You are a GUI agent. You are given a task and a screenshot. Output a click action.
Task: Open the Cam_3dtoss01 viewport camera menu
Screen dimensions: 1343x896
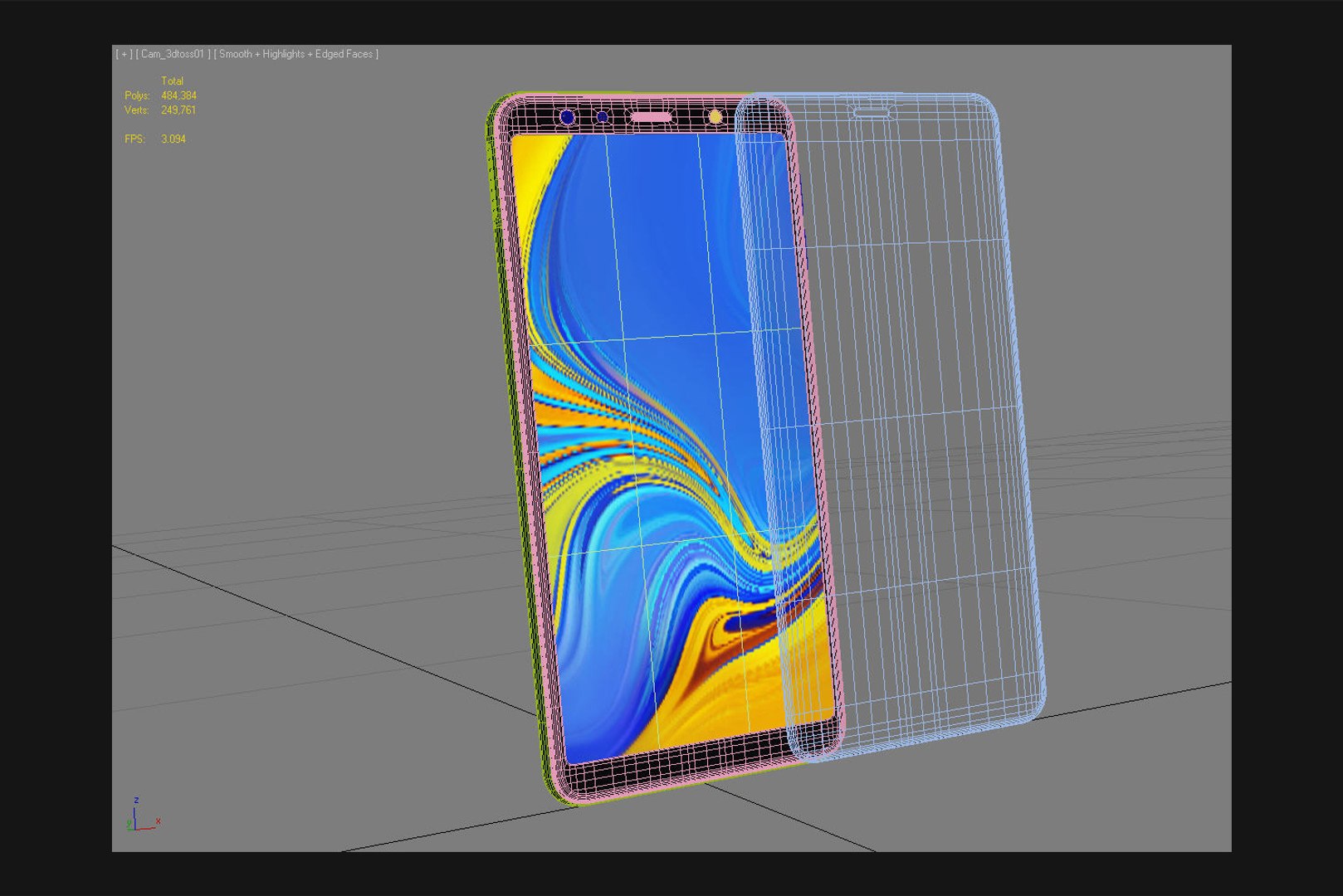(173, 54)
